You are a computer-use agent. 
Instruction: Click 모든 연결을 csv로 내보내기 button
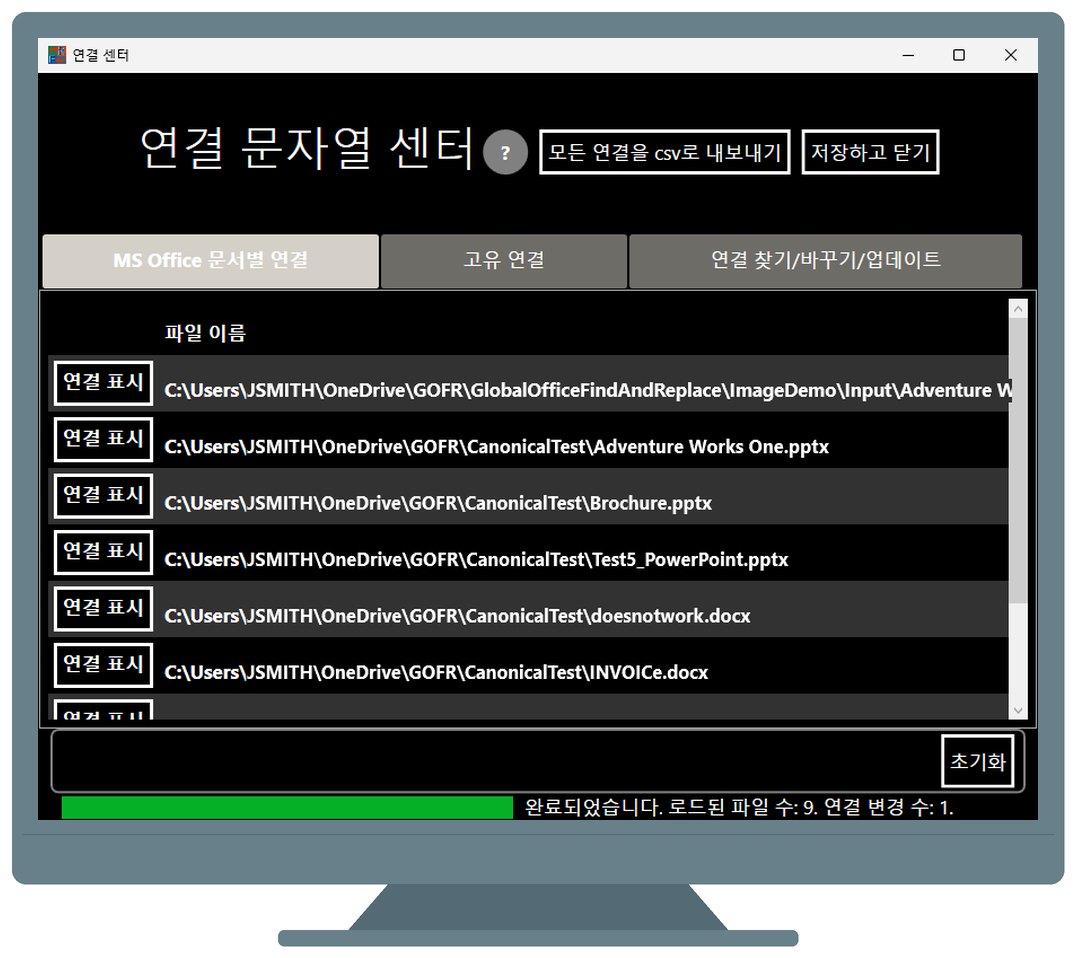[664, 152]
